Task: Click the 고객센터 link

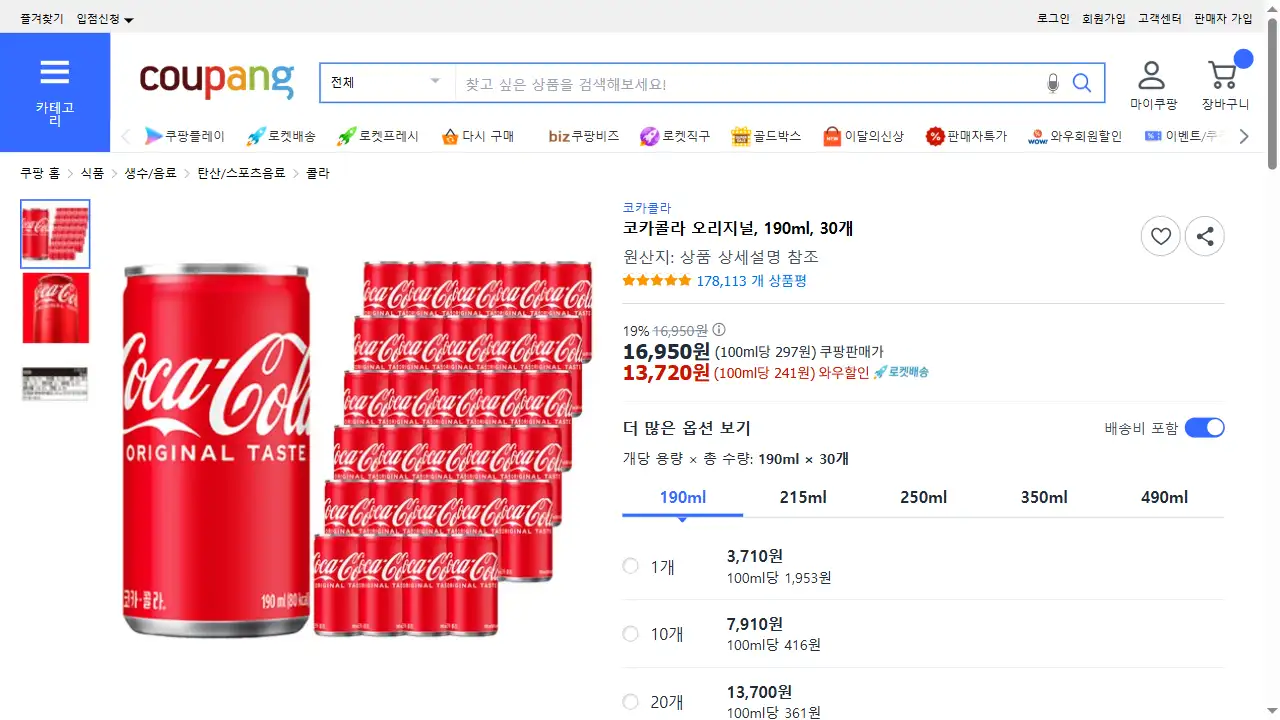Action: [1160, 19]
